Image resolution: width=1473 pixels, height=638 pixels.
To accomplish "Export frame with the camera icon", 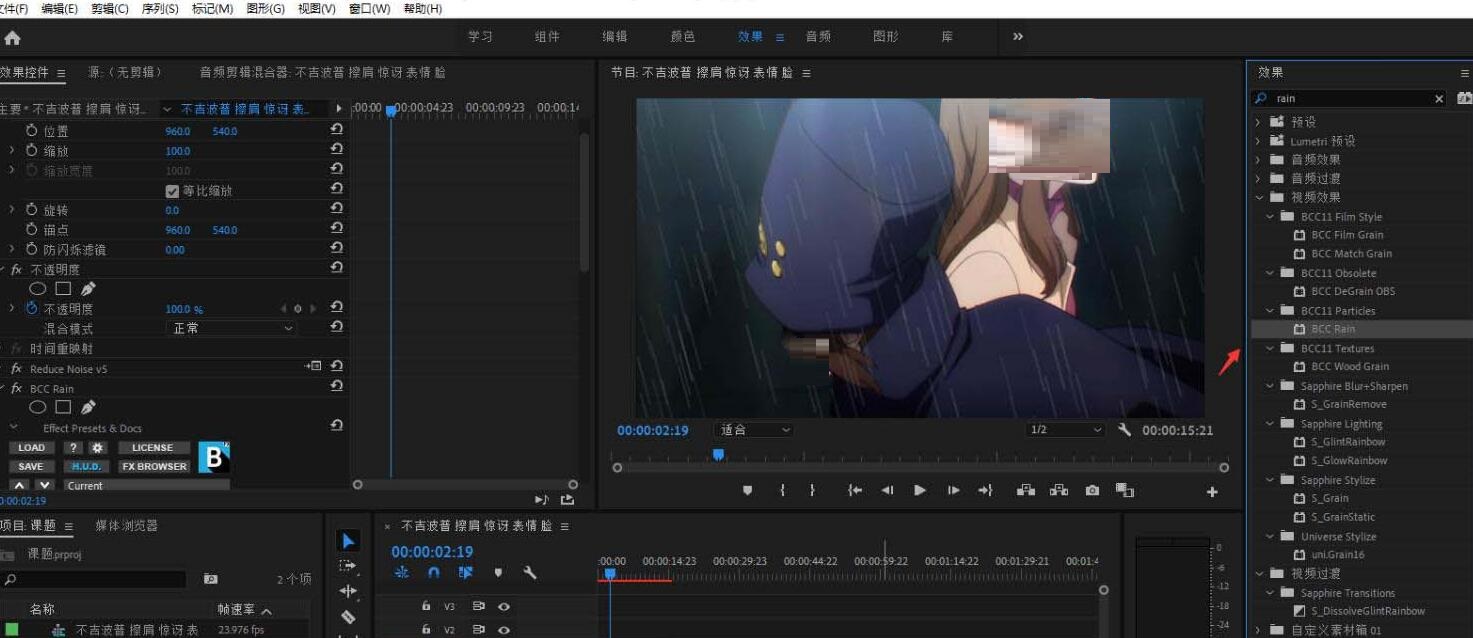I will (1092, 490).
